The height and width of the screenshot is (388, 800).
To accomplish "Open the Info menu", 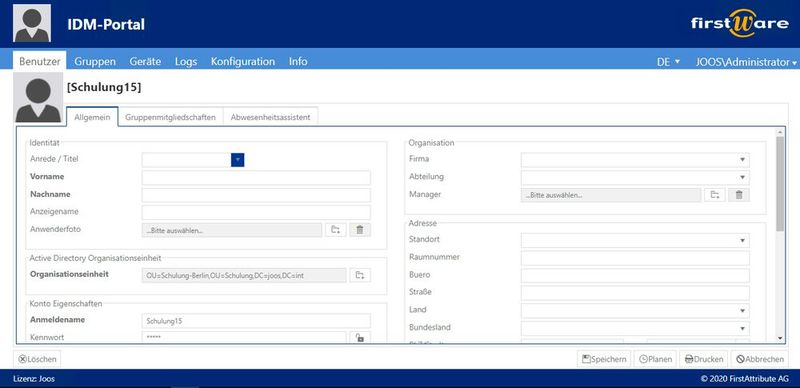I will click(x=298, y=62).
